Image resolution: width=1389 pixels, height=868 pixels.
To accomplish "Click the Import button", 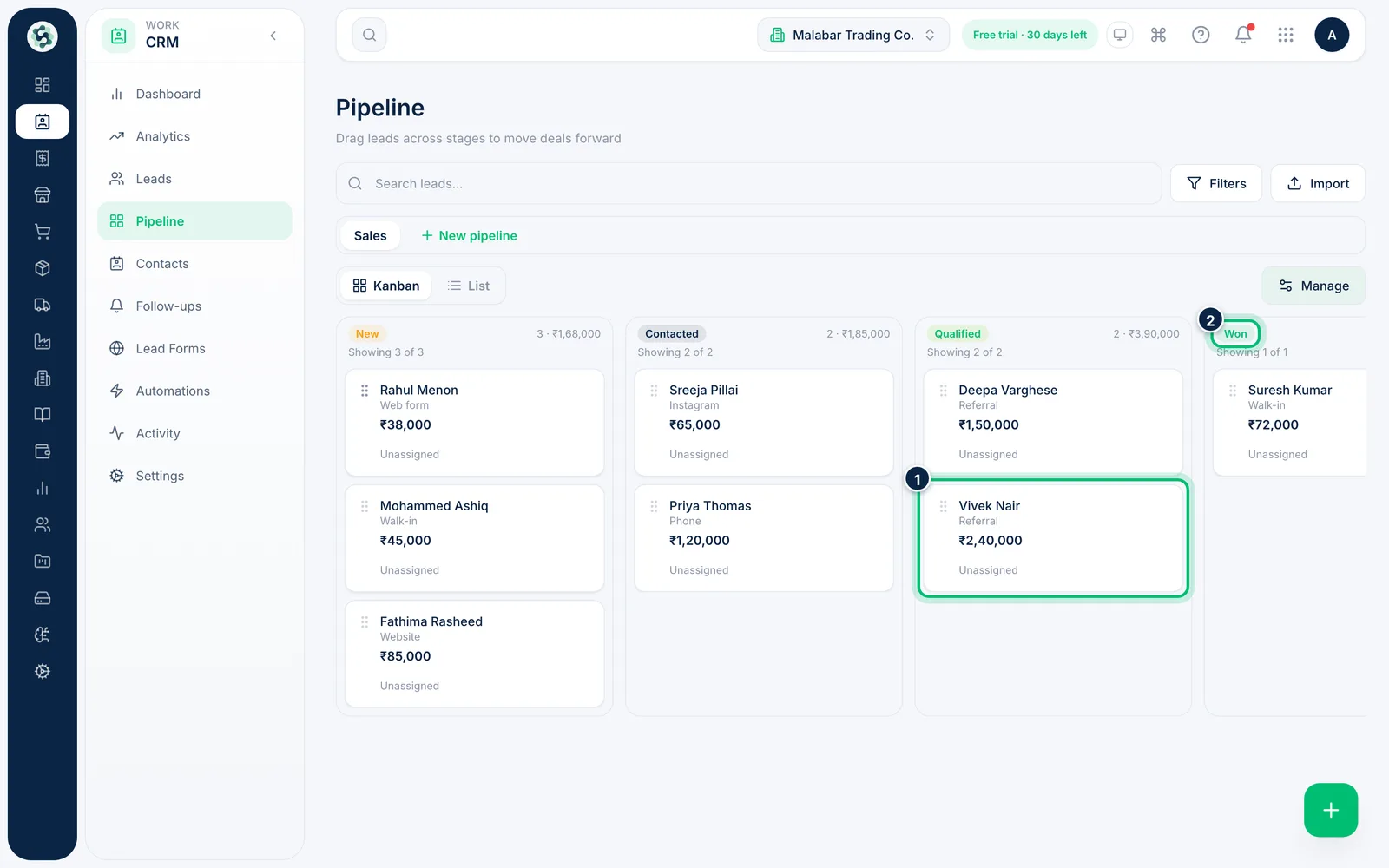I will click(x=1317, y=183).
